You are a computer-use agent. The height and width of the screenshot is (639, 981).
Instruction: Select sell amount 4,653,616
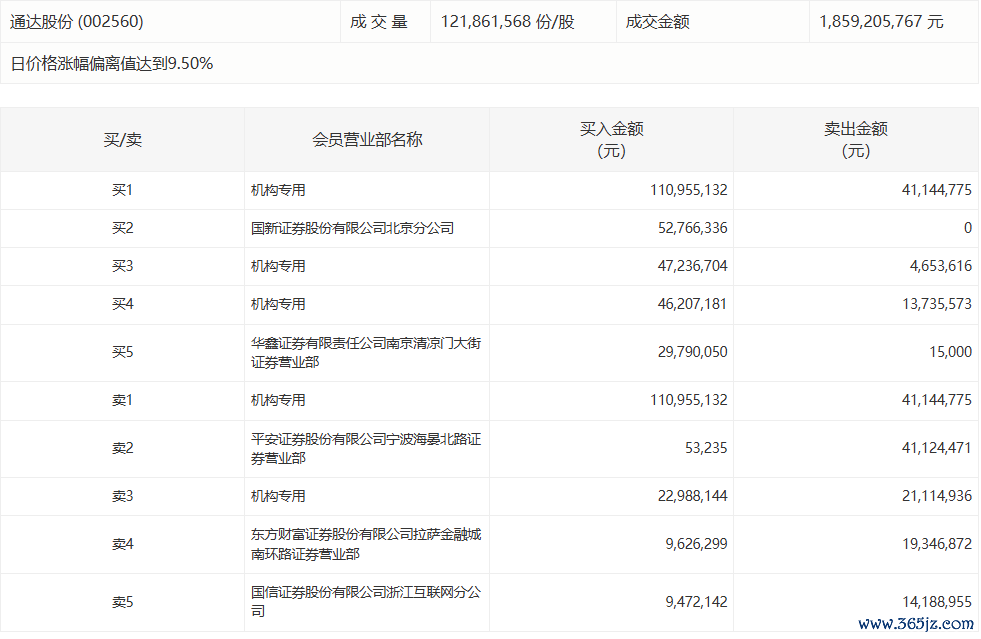940,267
